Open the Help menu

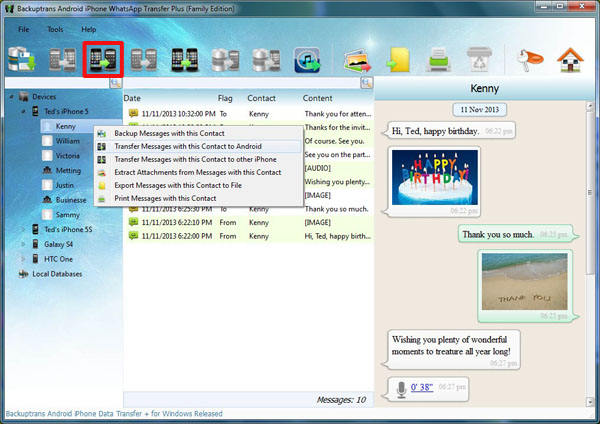click(x=88, y=29)
